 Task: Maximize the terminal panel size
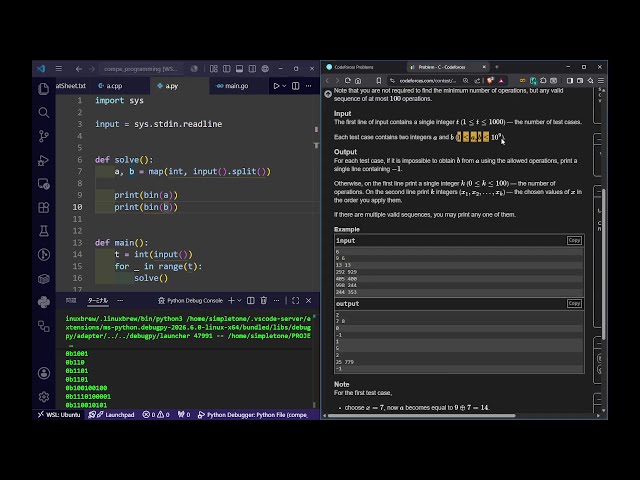[296, 300]
